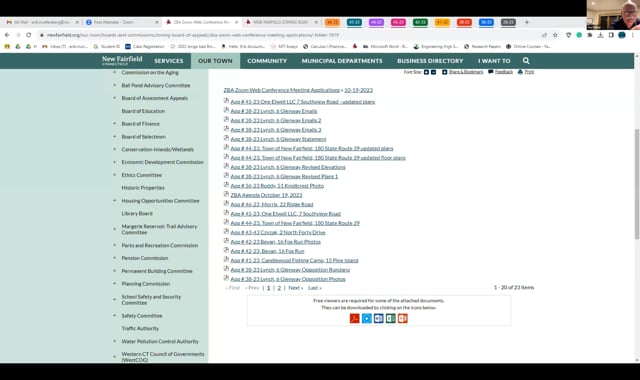Image resolution: width=640 pixels, height=380 pixels.
Task: Expand Conservation-Inlands/Wetlands item
Action: [x=114, y=149]
